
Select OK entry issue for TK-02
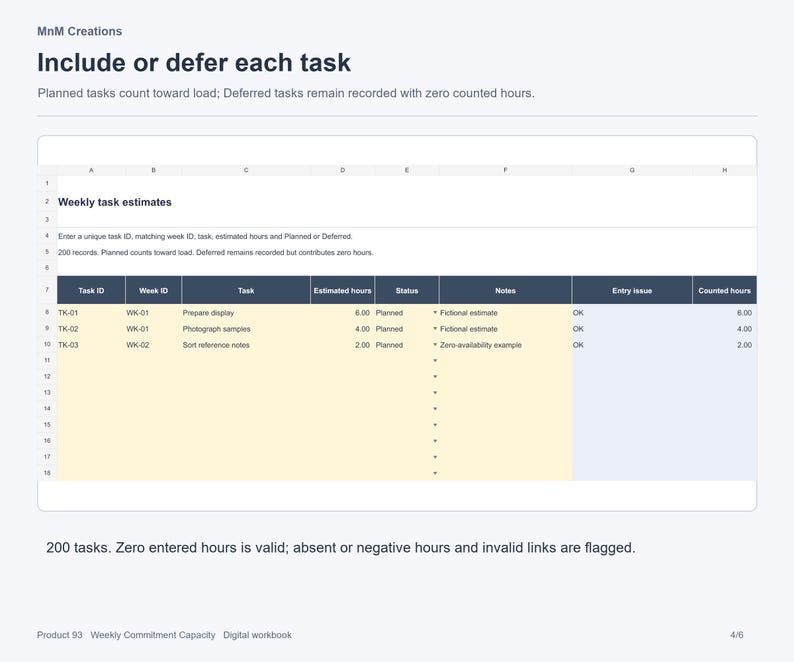click(632, 329)
